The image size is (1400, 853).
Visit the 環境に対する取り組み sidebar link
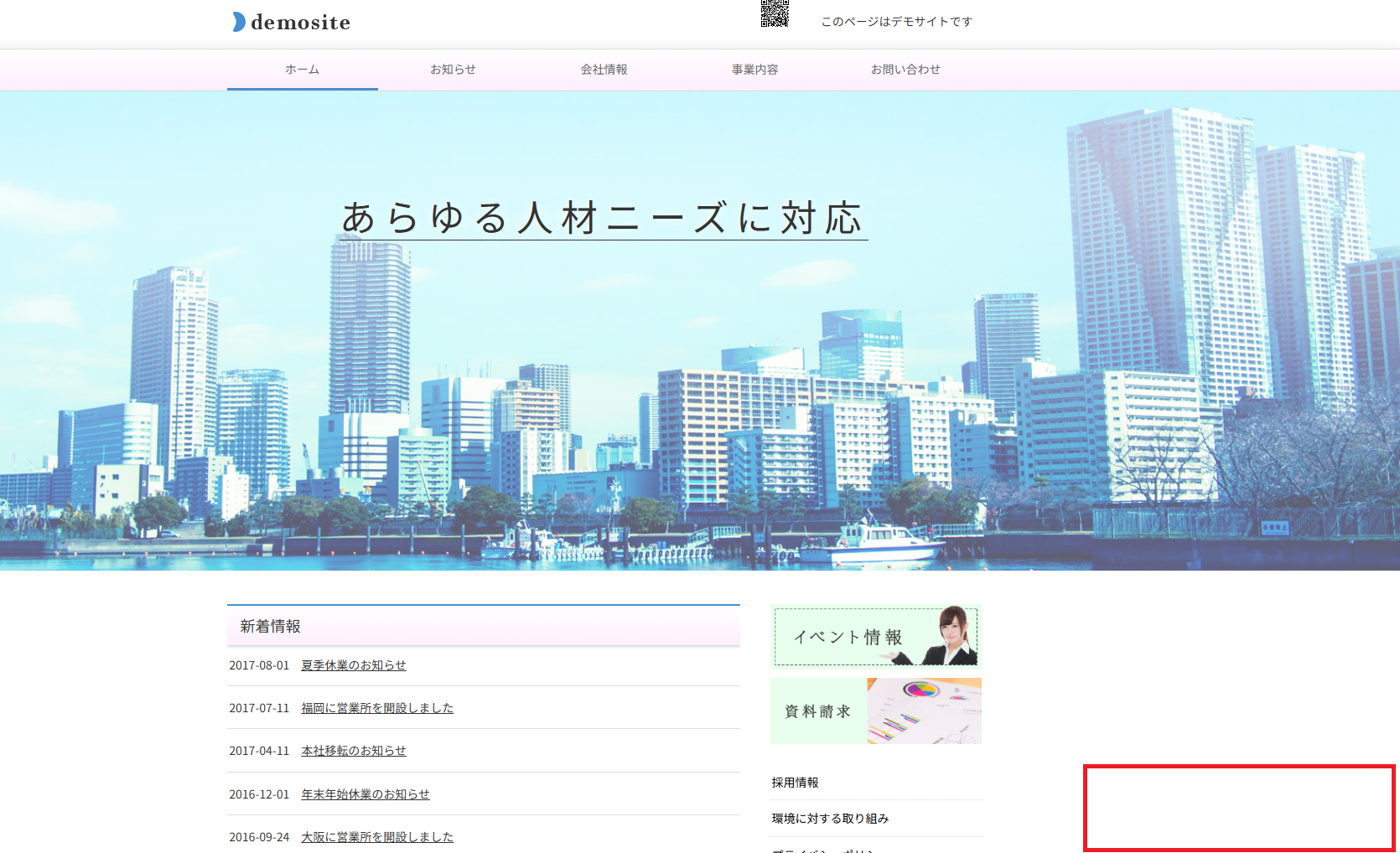pos(830,819)
